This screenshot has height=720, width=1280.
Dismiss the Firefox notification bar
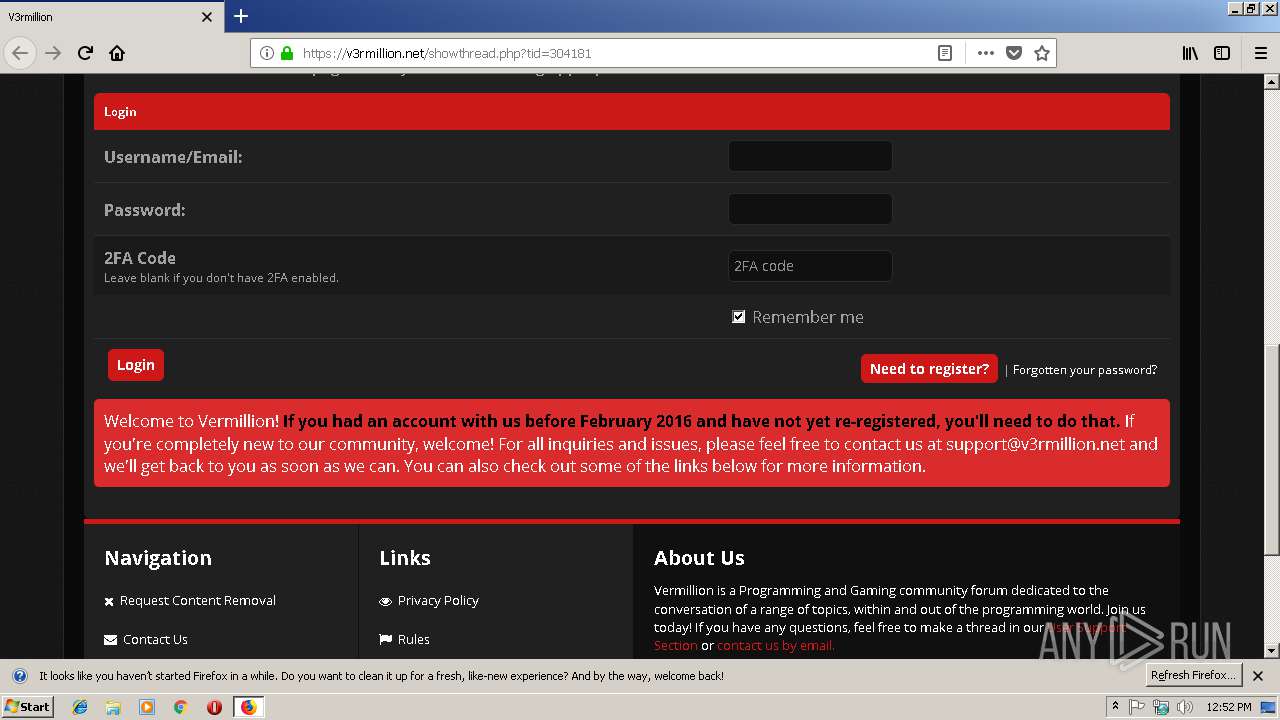[x=1258, y=676]
